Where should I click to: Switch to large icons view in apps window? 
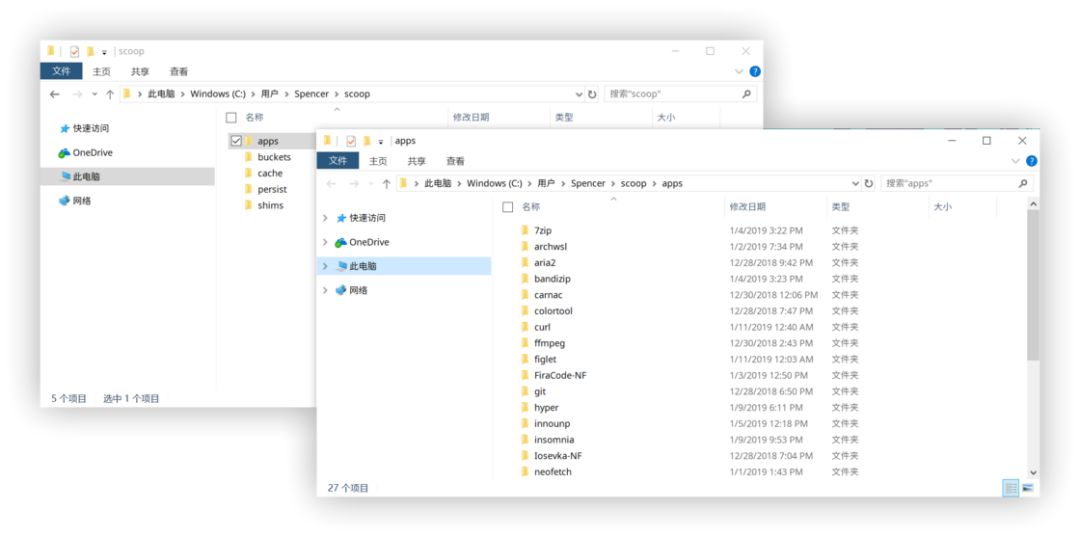click(x=1028, y=488)
